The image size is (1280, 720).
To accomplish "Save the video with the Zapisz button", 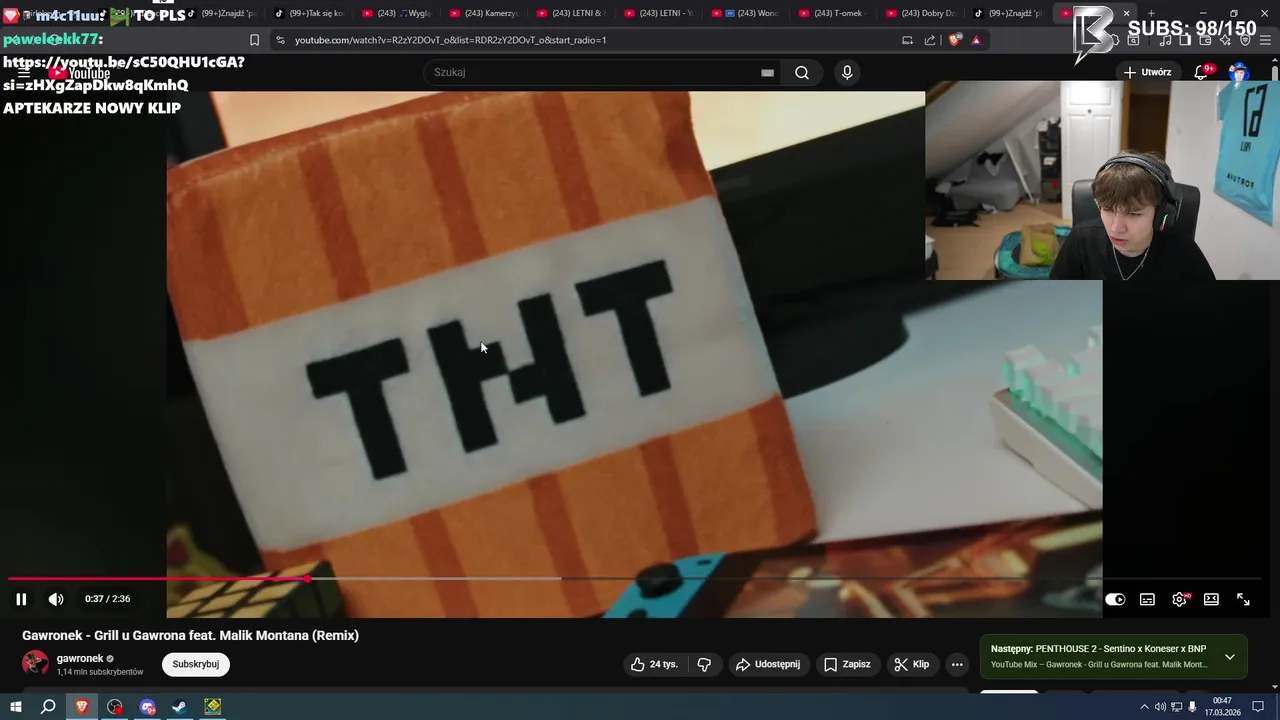I will 847,664.
